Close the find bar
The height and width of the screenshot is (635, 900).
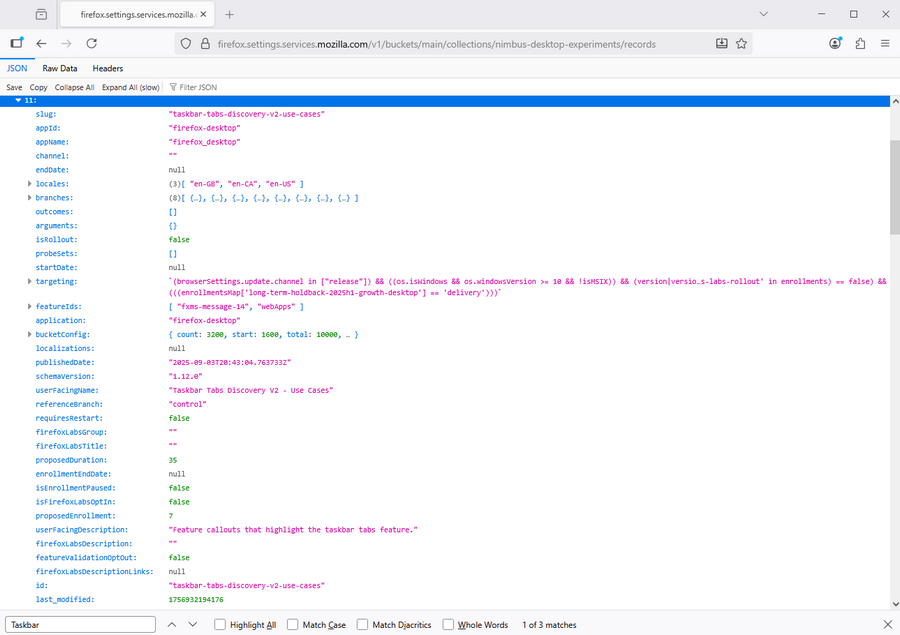(887, 625)
